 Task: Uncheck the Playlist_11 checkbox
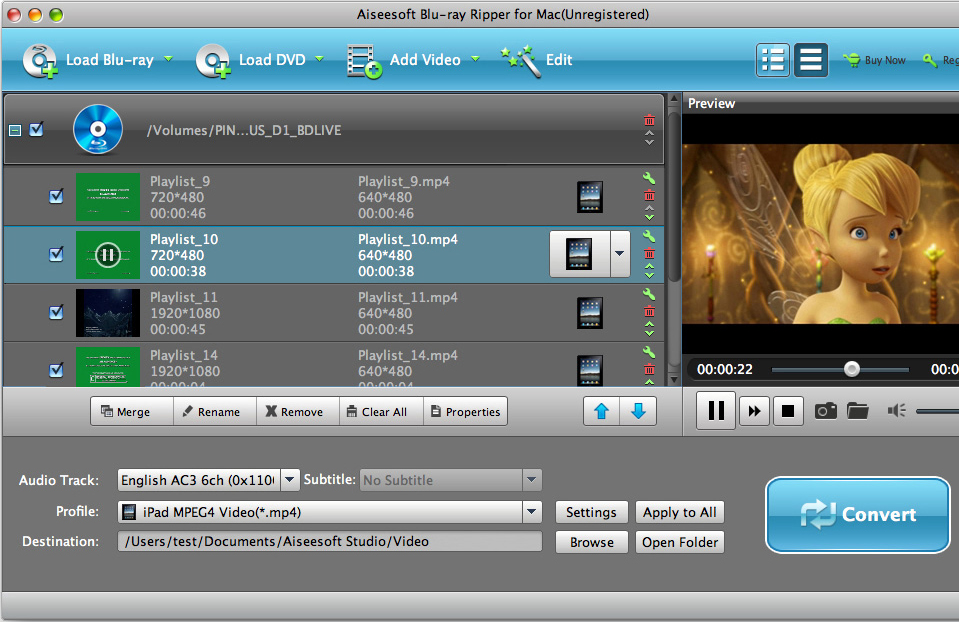click(56, 312)
